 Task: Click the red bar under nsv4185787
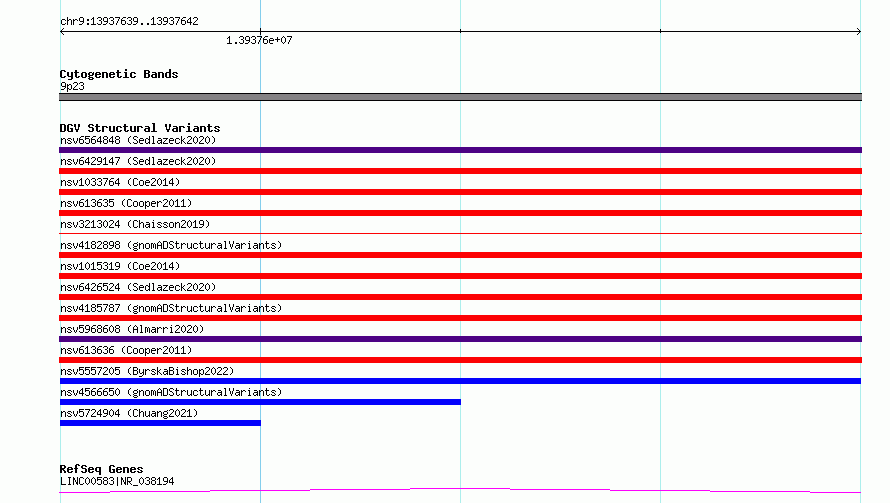coord(460,318)
